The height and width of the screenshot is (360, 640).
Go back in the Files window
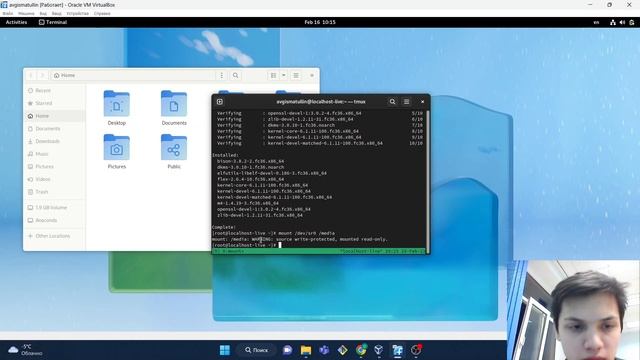(x=31, y=76)
